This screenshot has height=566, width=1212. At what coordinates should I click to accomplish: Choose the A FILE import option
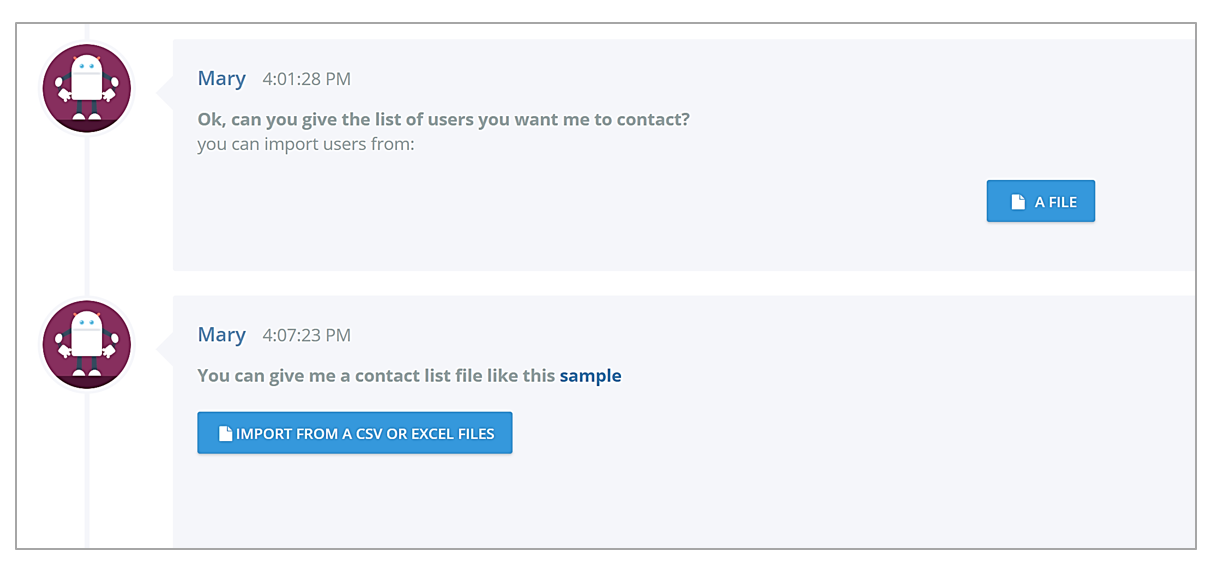1041,202
